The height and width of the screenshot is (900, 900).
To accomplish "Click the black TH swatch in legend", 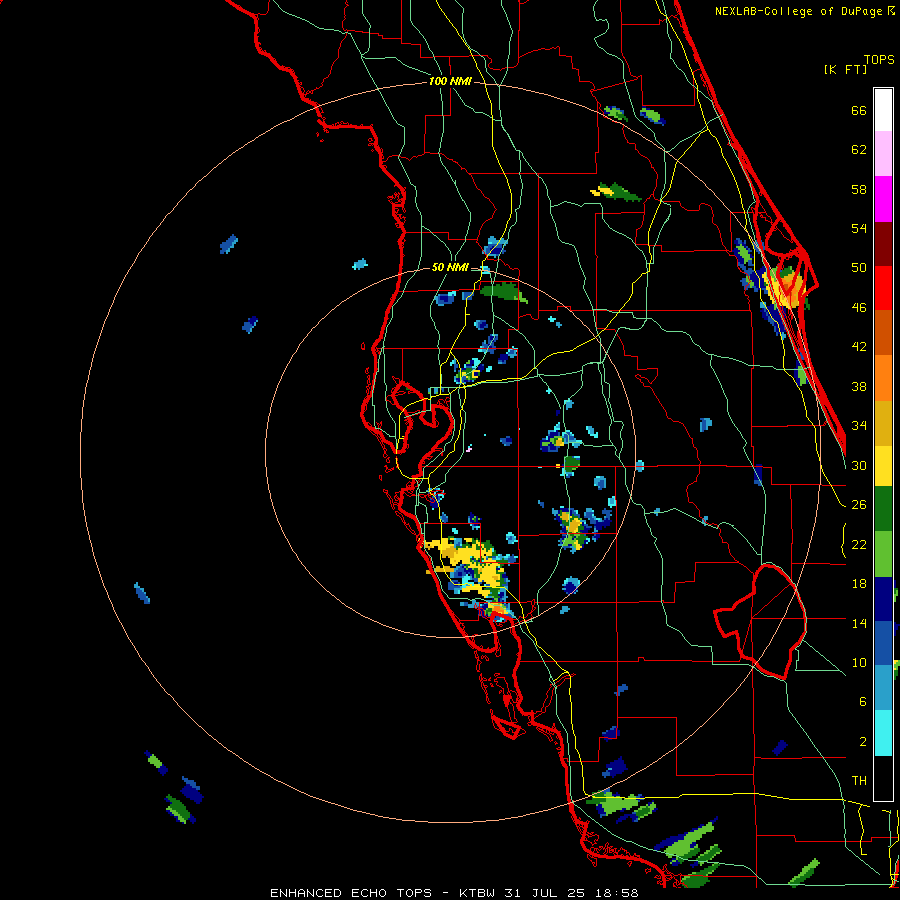I will coord(883,778).
